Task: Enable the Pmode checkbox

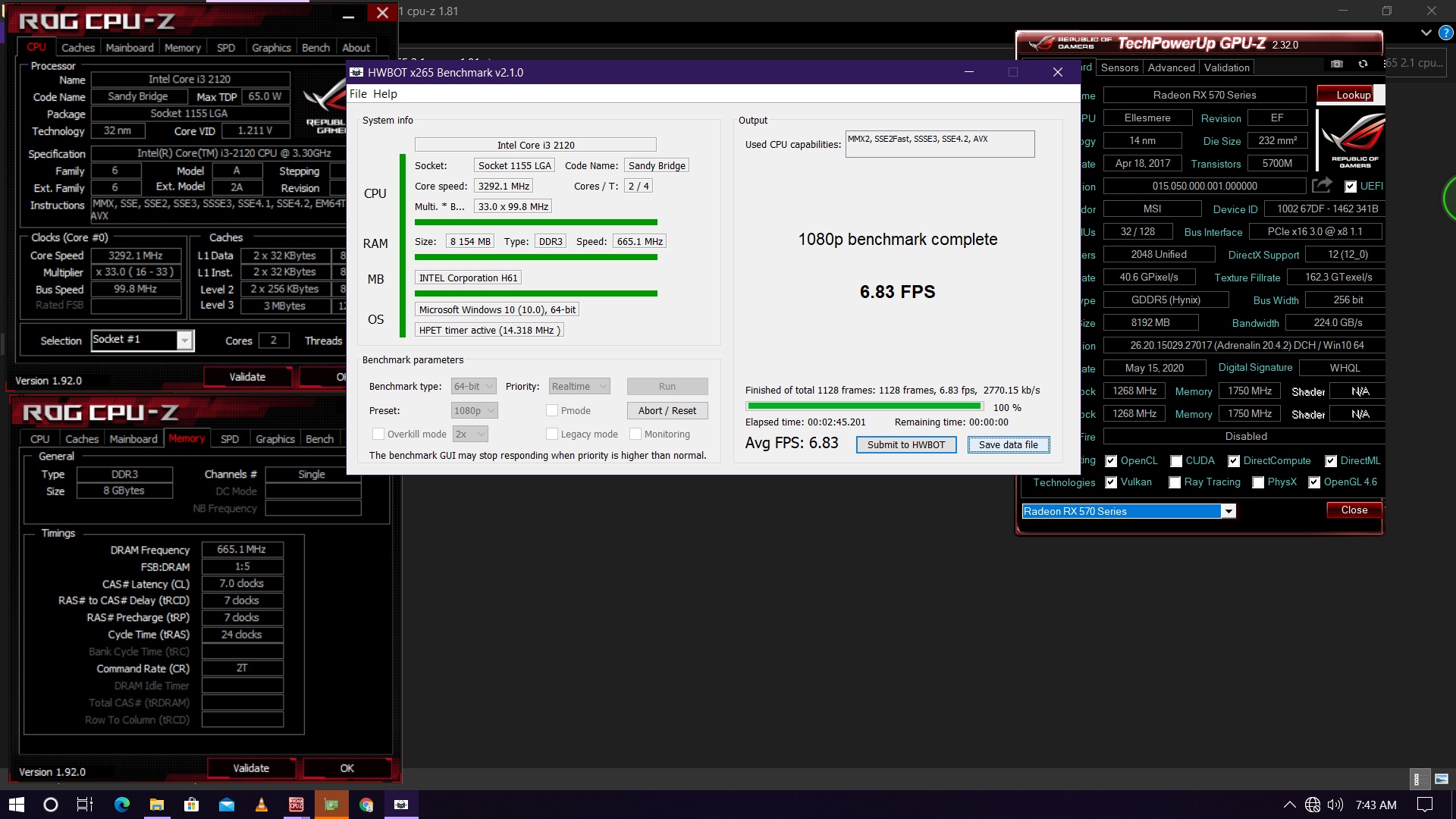Action: (552, 410)
